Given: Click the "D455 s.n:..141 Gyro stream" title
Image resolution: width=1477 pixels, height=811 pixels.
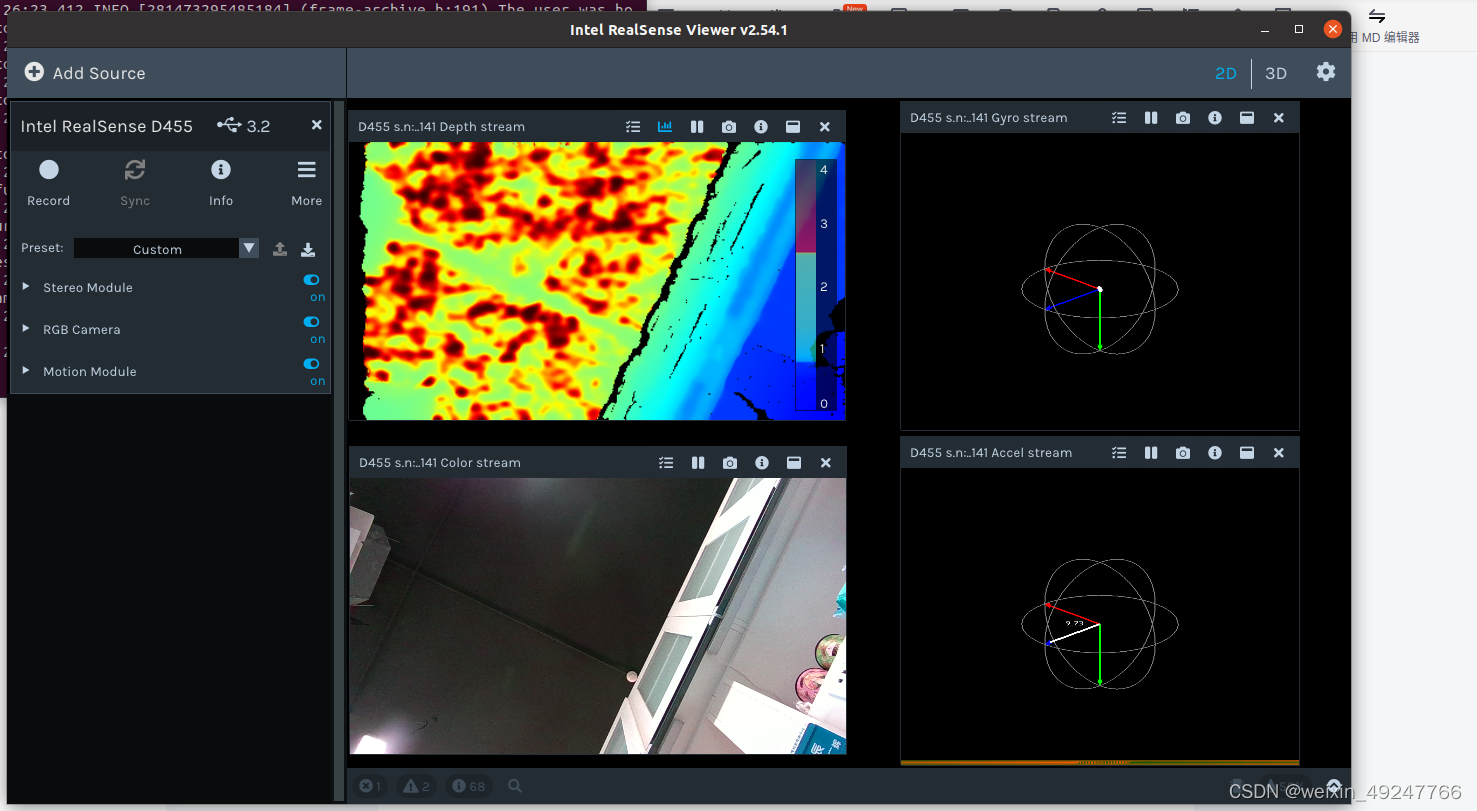Looking at the screenshot, I should coord(988,118).
